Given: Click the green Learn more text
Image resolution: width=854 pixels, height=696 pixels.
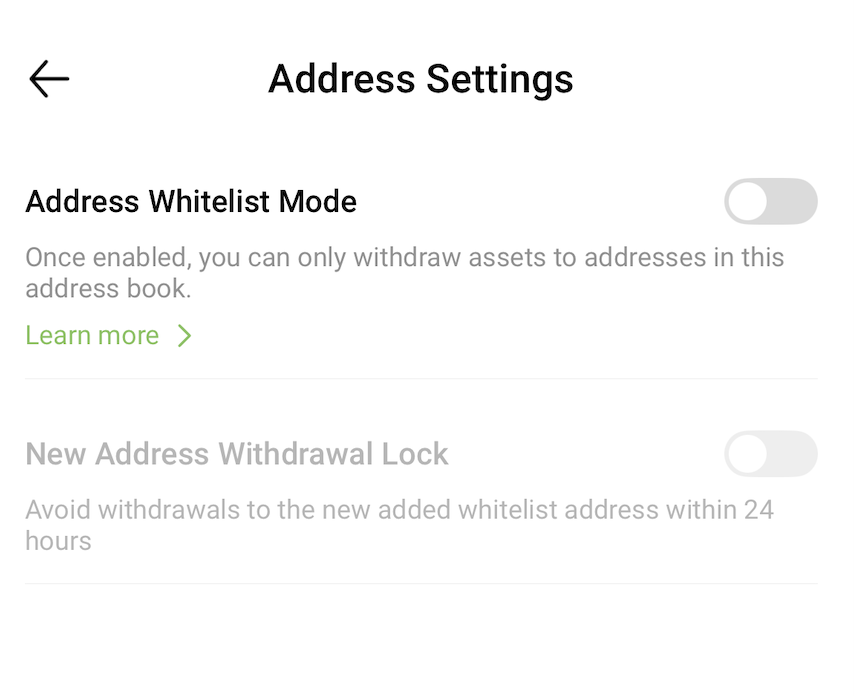Looking at the screenshot, I should [93, 336].
